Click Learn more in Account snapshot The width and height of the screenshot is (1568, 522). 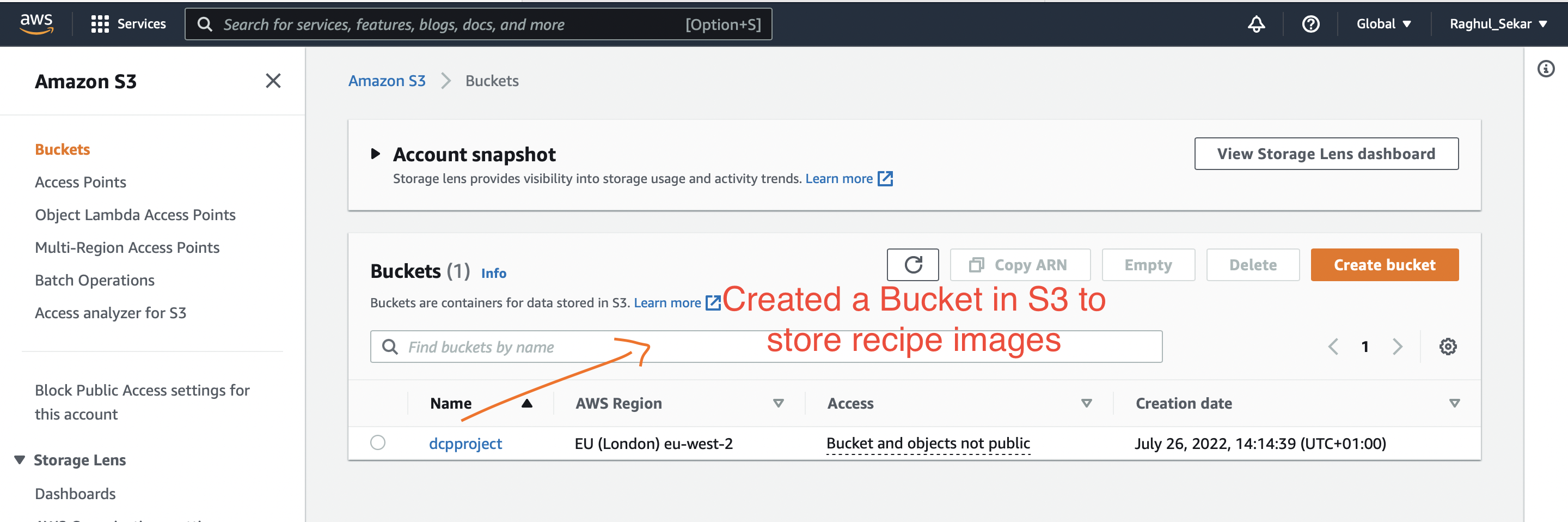(839, 179)
